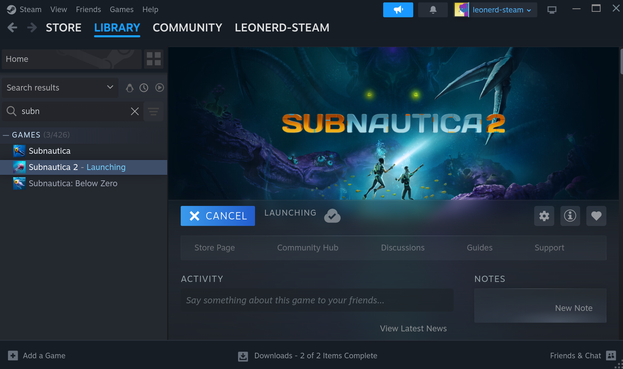Click the cloud sync status icon
This screenshot has width=623, height=369.
(x=332, y=216)
